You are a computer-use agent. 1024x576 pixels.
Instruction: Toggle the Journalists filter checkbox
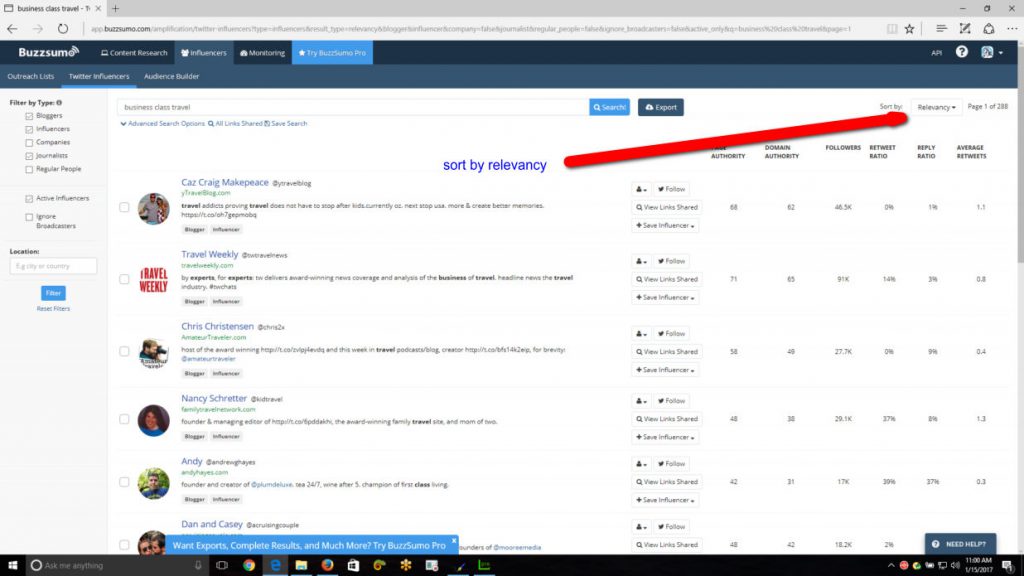pos(29,156)
